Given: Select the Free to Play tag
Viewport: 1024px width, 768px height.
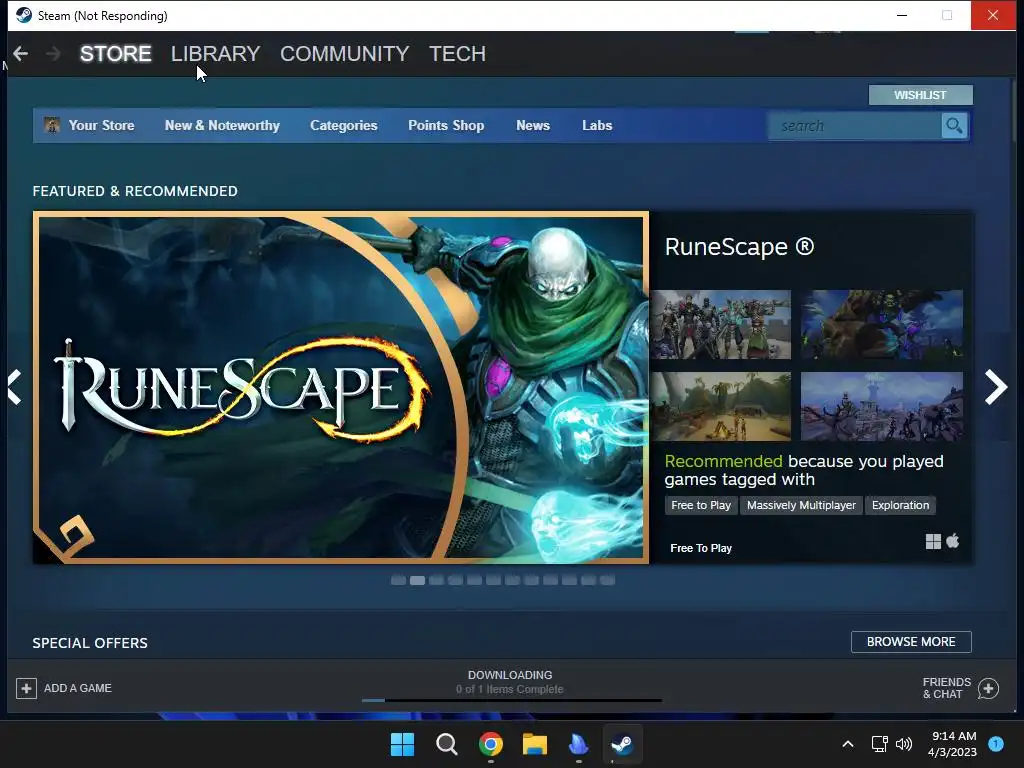Looking at the screenshot, I should point(701,505).
